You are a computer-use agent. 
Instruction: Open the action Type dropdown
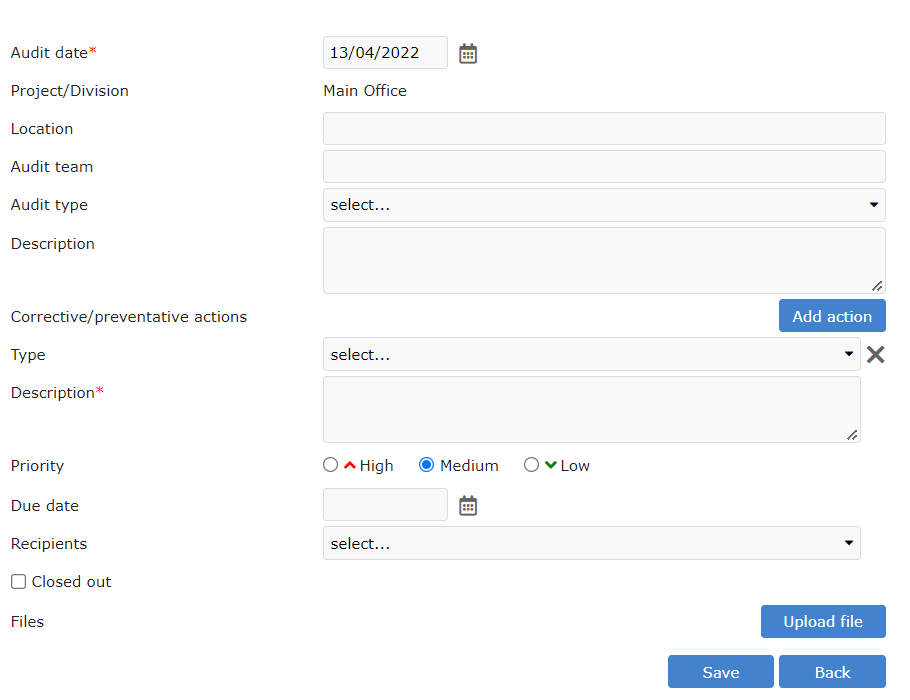click(591, 354)
